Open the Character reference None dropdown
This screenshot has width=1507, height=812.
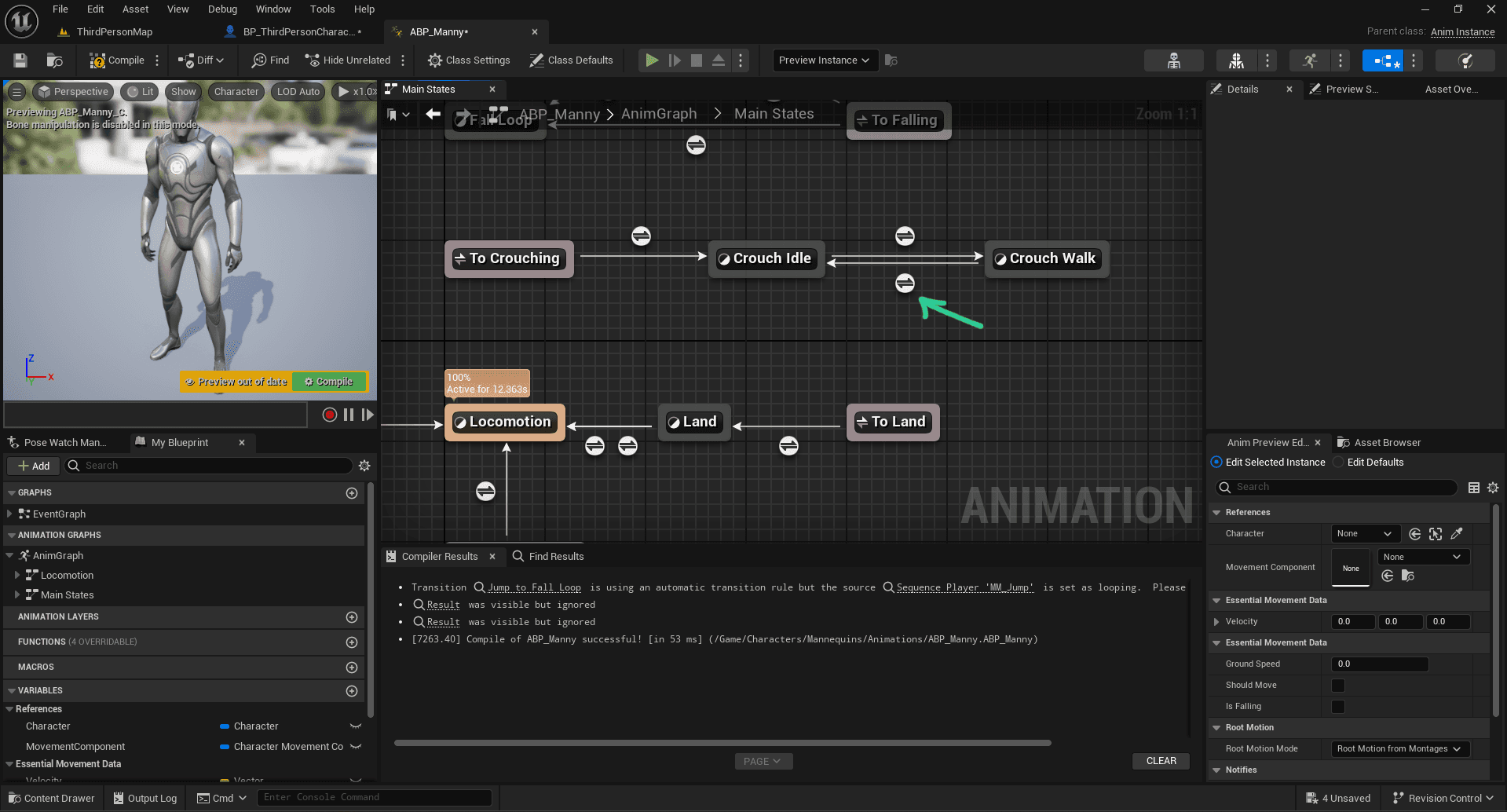(1365, 534)
